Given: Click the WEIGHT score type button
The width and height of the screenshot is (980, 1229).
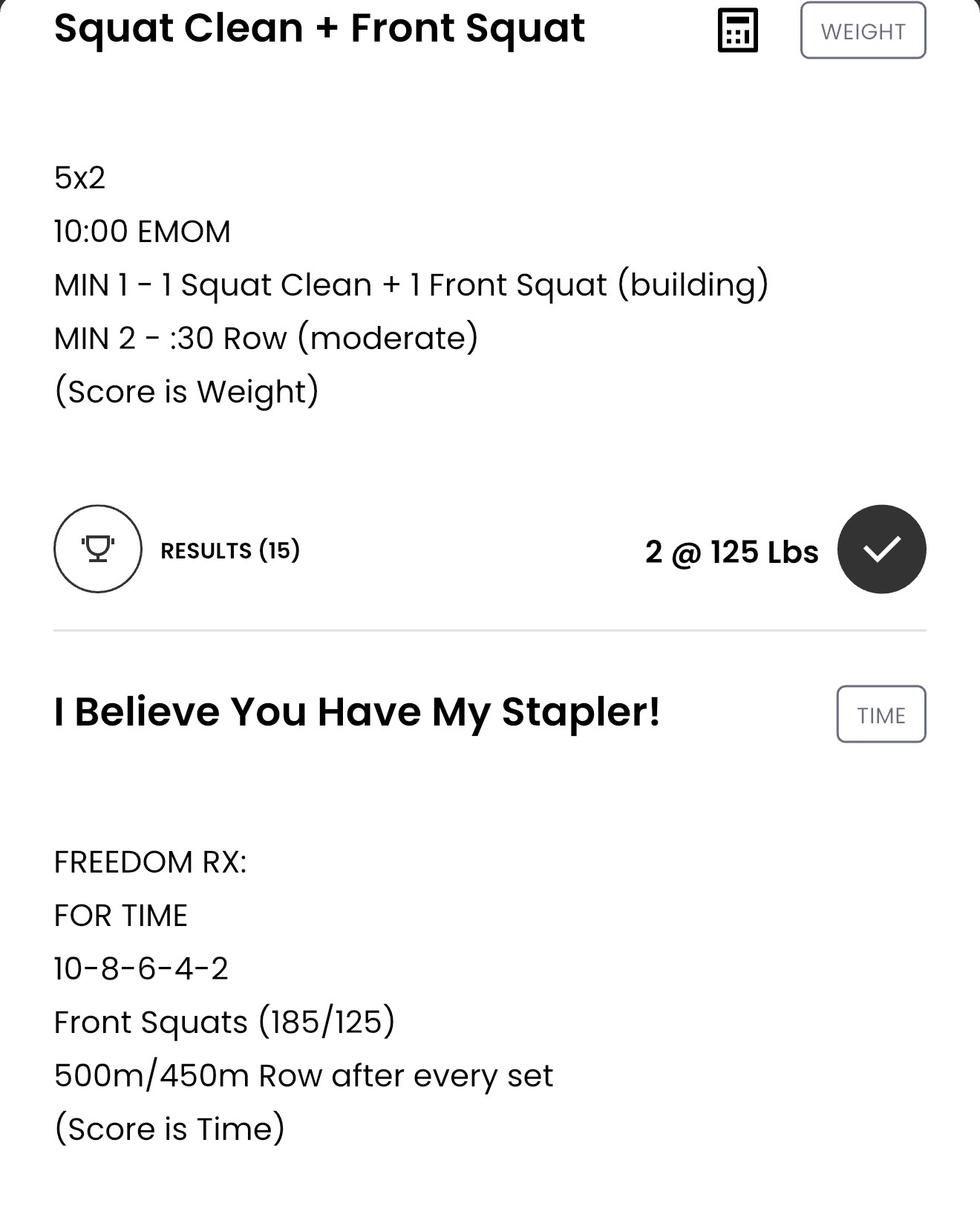Looking at the screenshot, I should tap(863, 30).
